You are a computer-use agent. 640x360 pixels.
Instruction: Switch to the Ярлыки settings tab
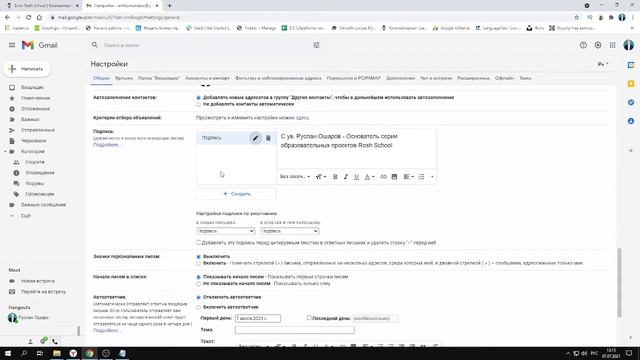coord(124,78)
